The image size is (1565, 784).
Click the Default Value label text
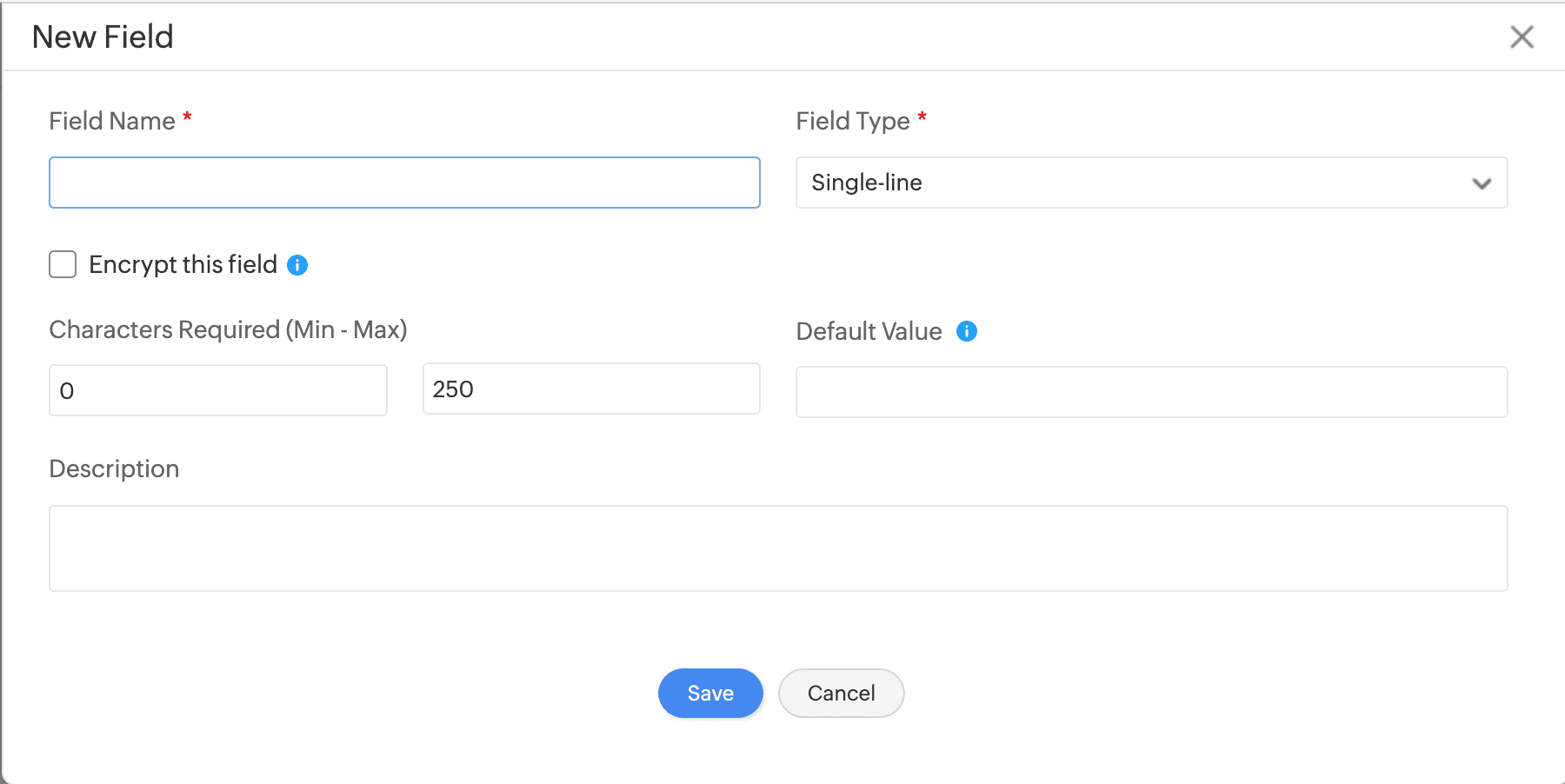[x=869, y=331]
